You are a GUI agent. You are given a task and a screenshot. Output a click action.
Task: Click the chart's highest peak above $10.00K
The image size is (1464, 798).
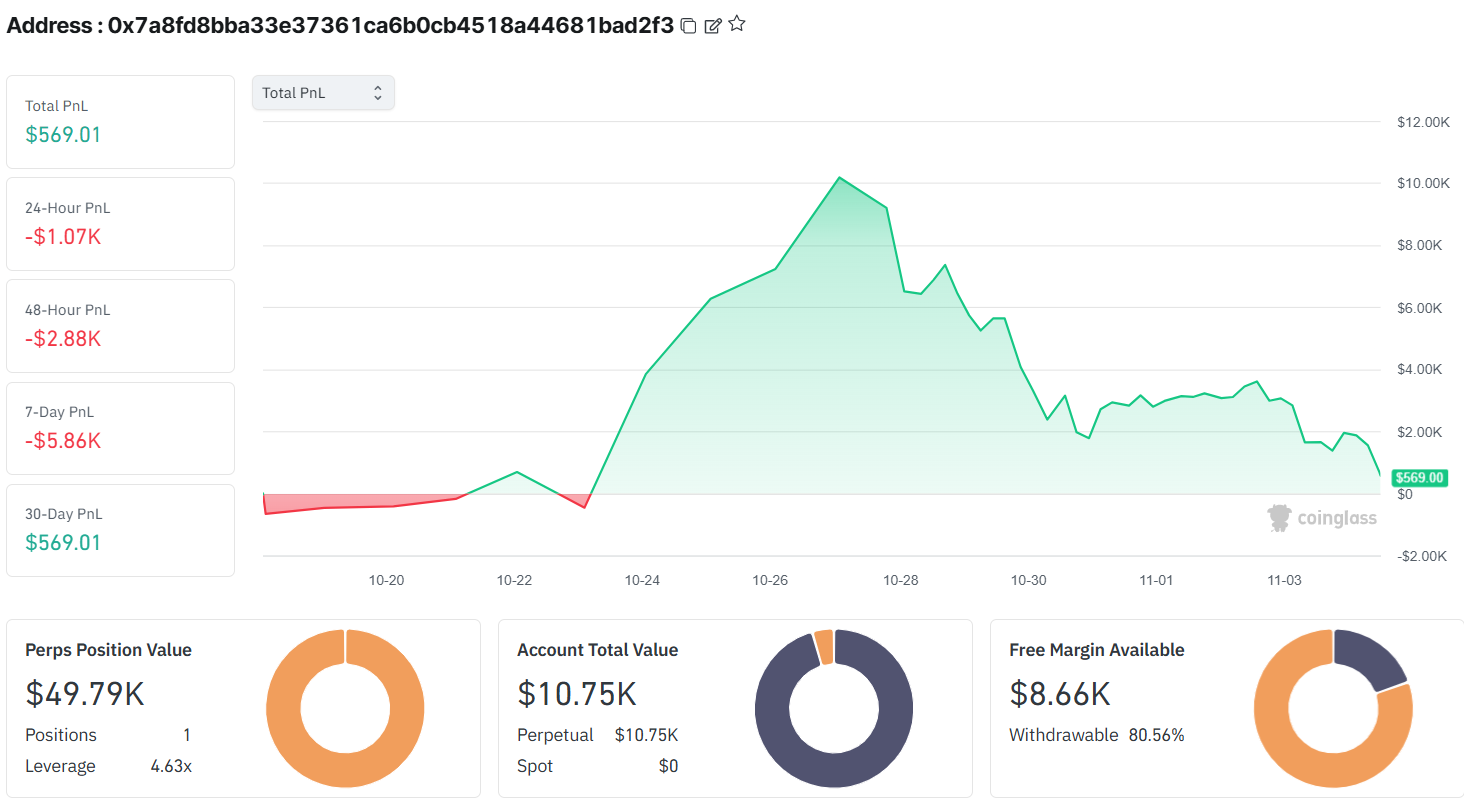pyautogui.click(x=839, y=178)
